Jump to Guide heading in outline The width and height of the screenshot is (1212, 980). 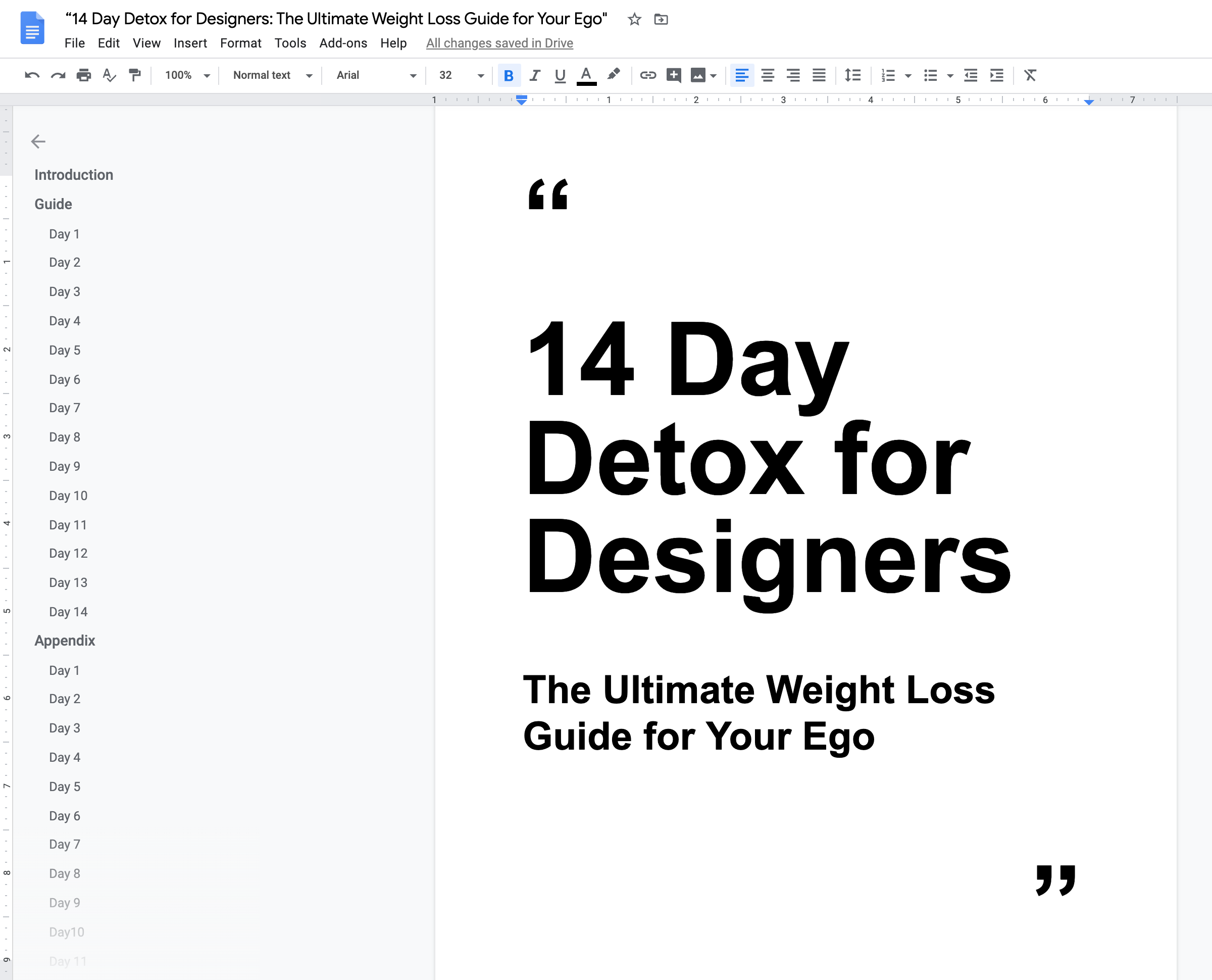pos(53,205)
